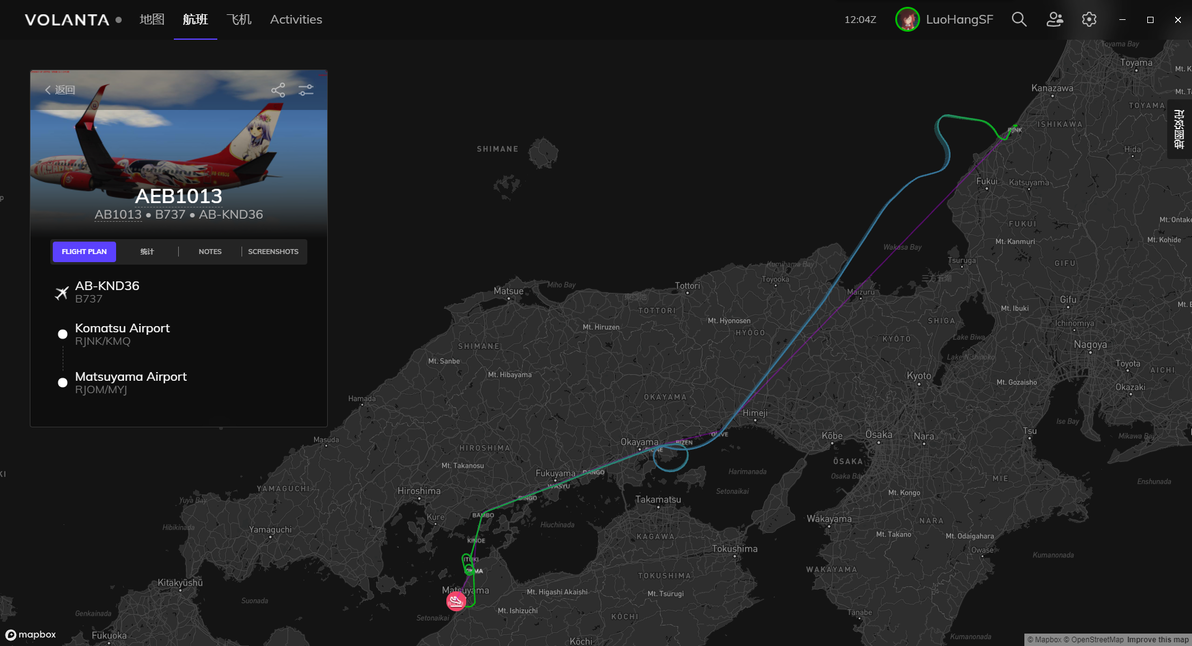The image size is (1192, 646).
Task: Click the AB-KND36 aircraft entry
Action: (107, 292)
